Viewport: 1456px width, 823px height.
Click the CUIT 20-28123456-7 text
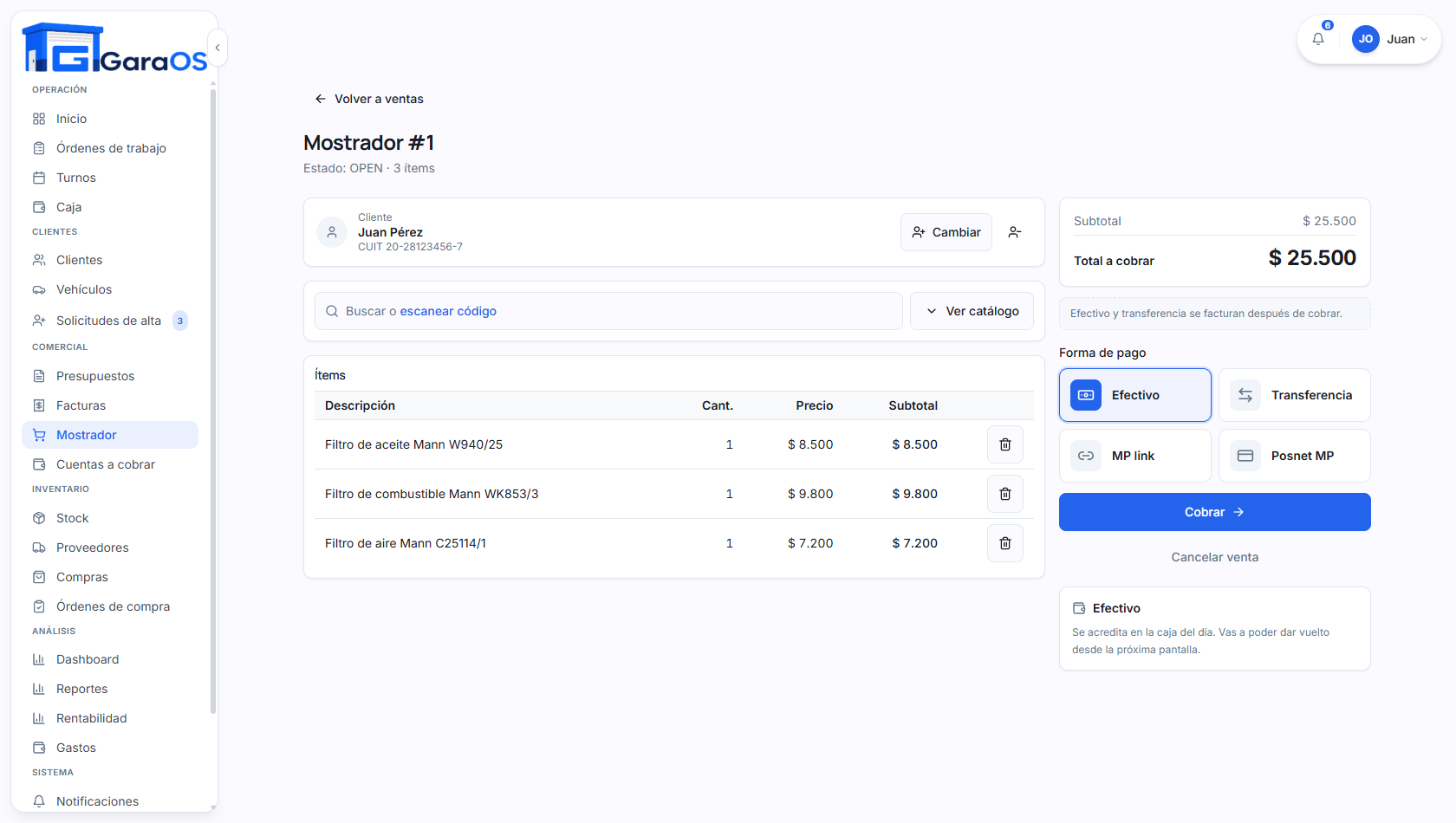click(410, 247)
